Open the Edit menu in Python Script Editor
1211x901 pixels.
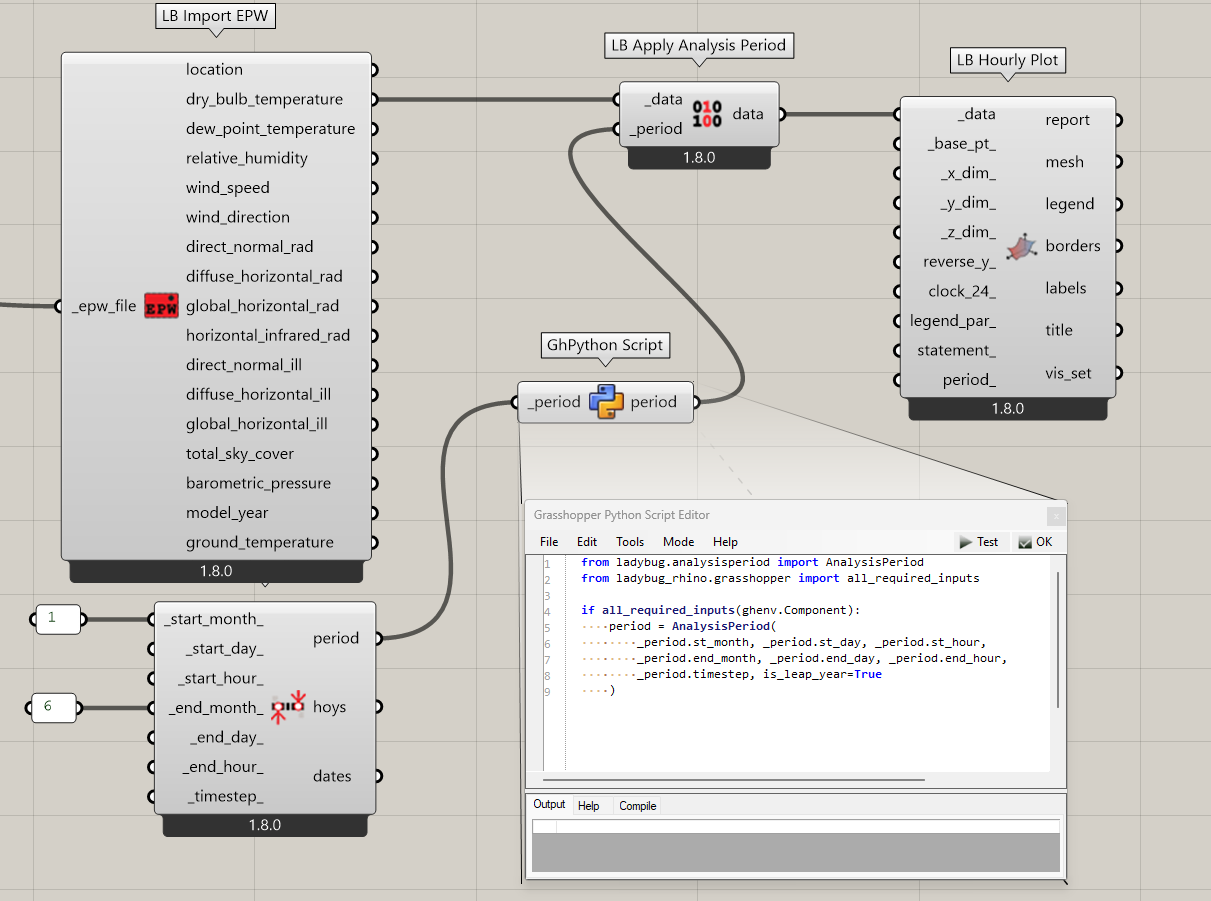coord(587,542)
